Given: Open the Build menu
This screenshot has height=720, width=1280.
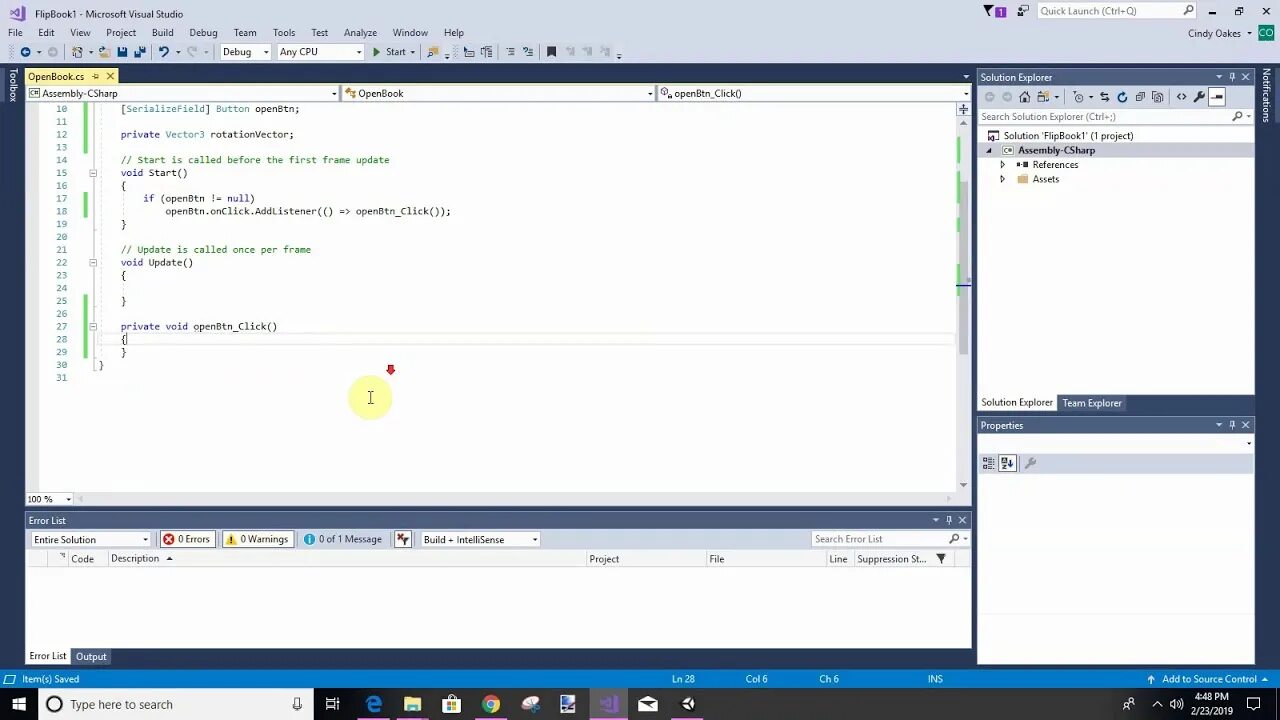Looking at the screenshot, I should pyautogui.click(x=162, y=33).
